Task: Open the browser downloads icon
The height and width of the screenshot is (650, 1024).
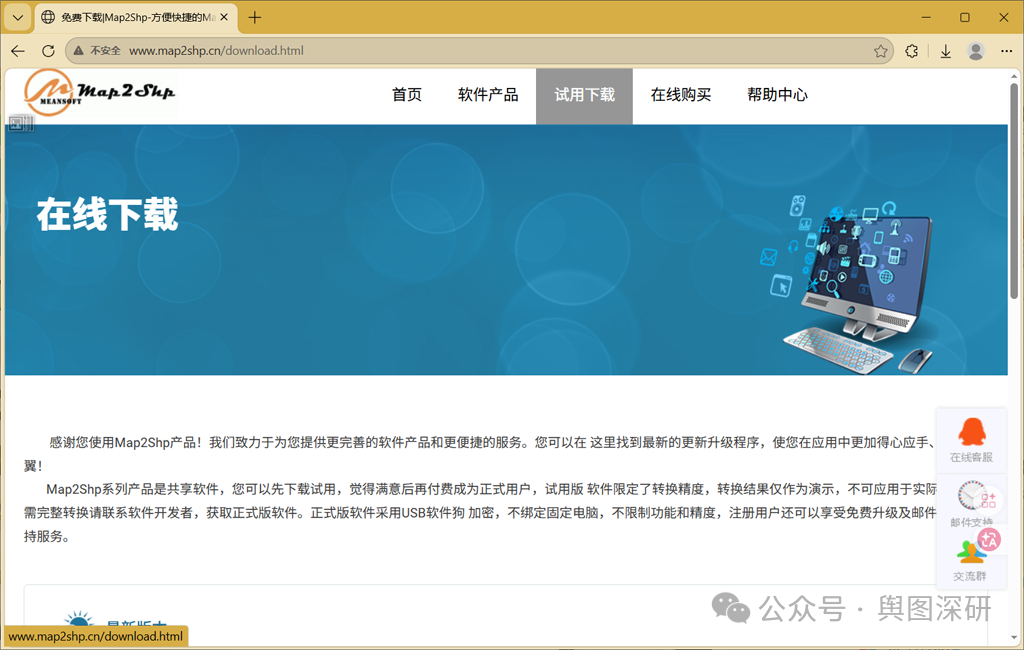Action: click(x=946, y=51)
